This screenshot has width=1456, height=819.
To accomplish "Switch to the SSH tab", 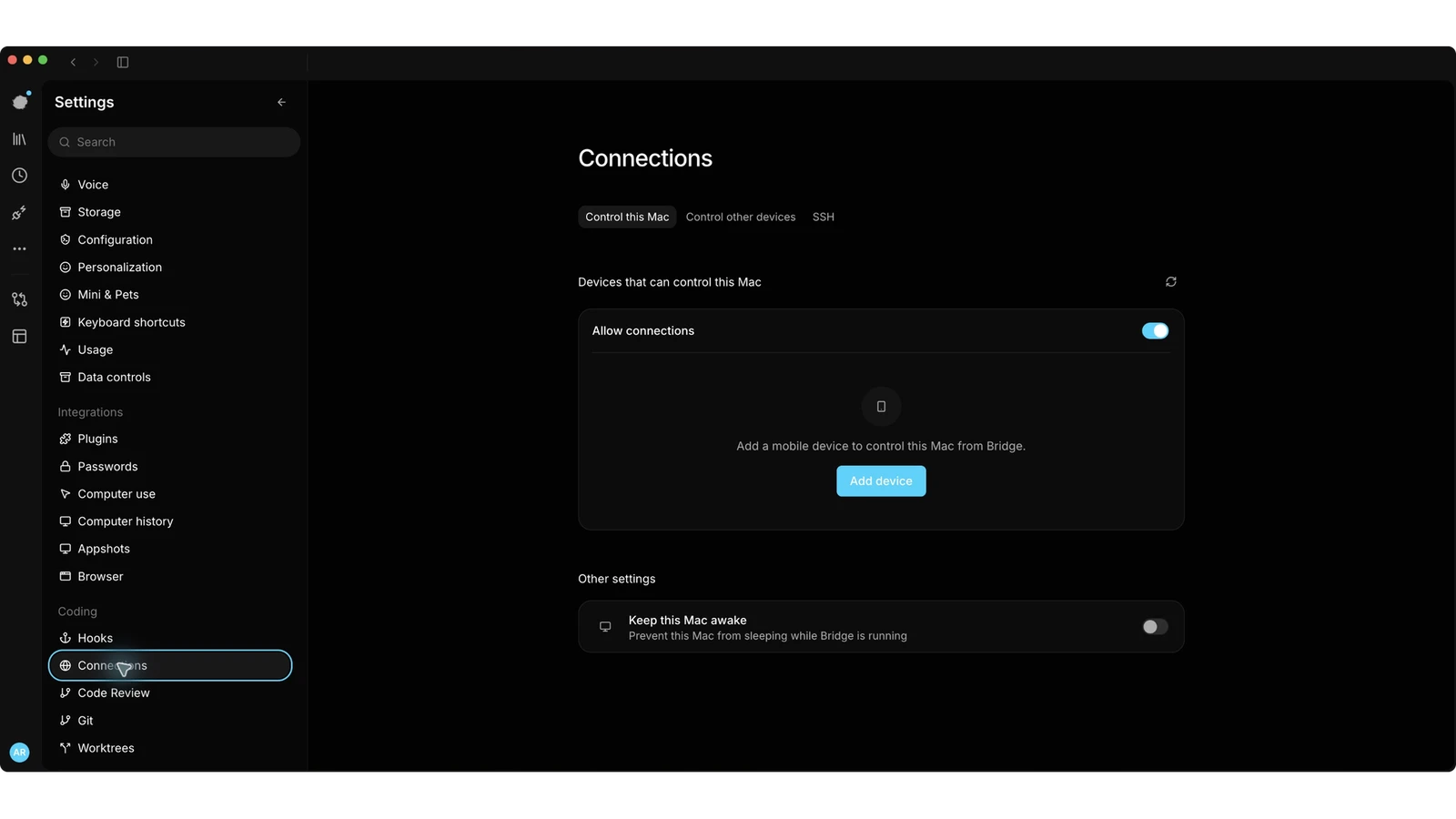I will coord(824,217).
